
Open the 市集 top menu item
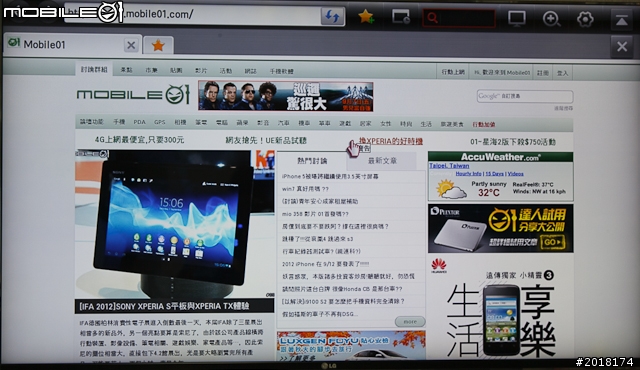tap(151, 70)
